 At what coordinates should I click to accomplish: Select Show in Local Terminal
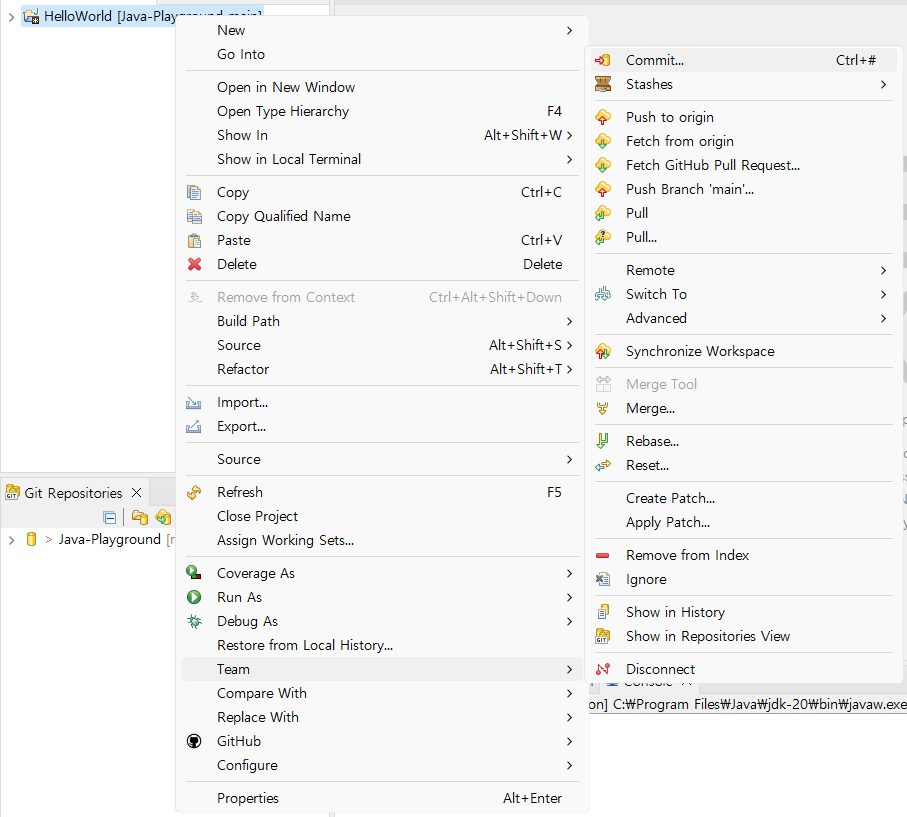click(x=382, y=159)
